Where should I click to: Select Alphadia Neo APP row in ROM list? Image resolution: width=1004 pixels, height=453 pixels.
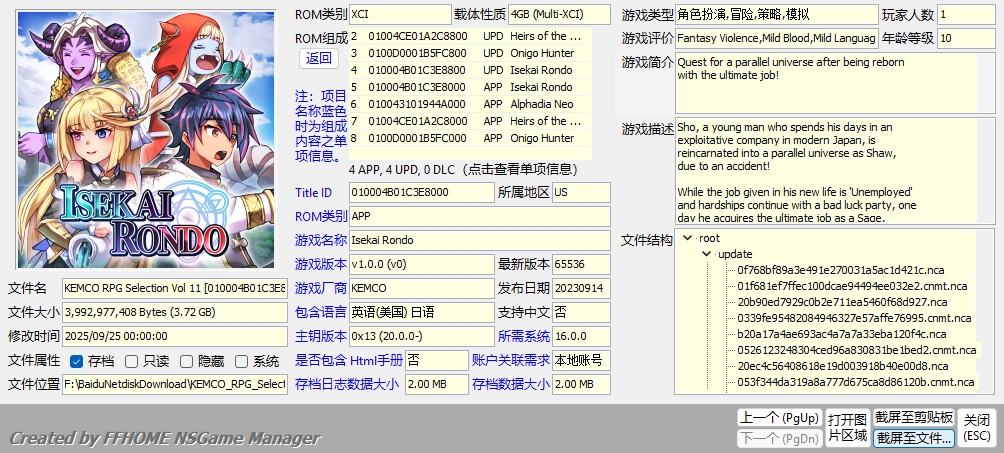470,104
